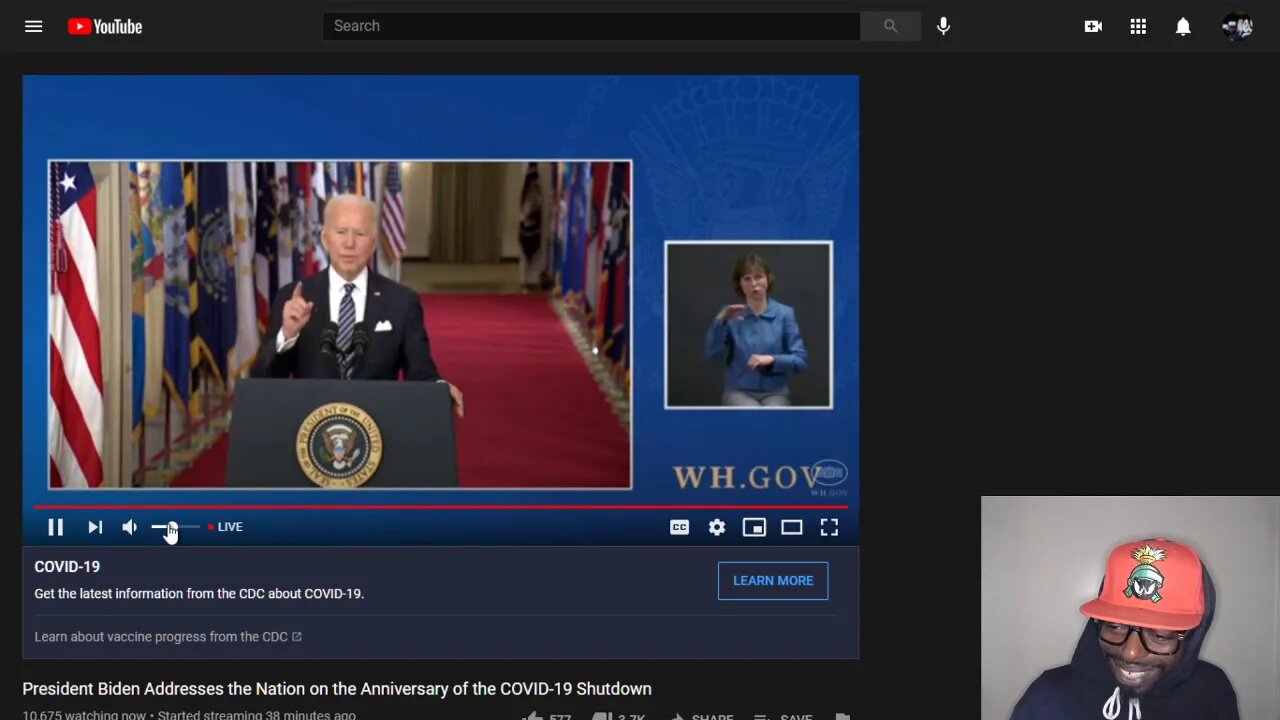Toggle theater mode
Screen dimensions: 1280x720
pos(791,527)
